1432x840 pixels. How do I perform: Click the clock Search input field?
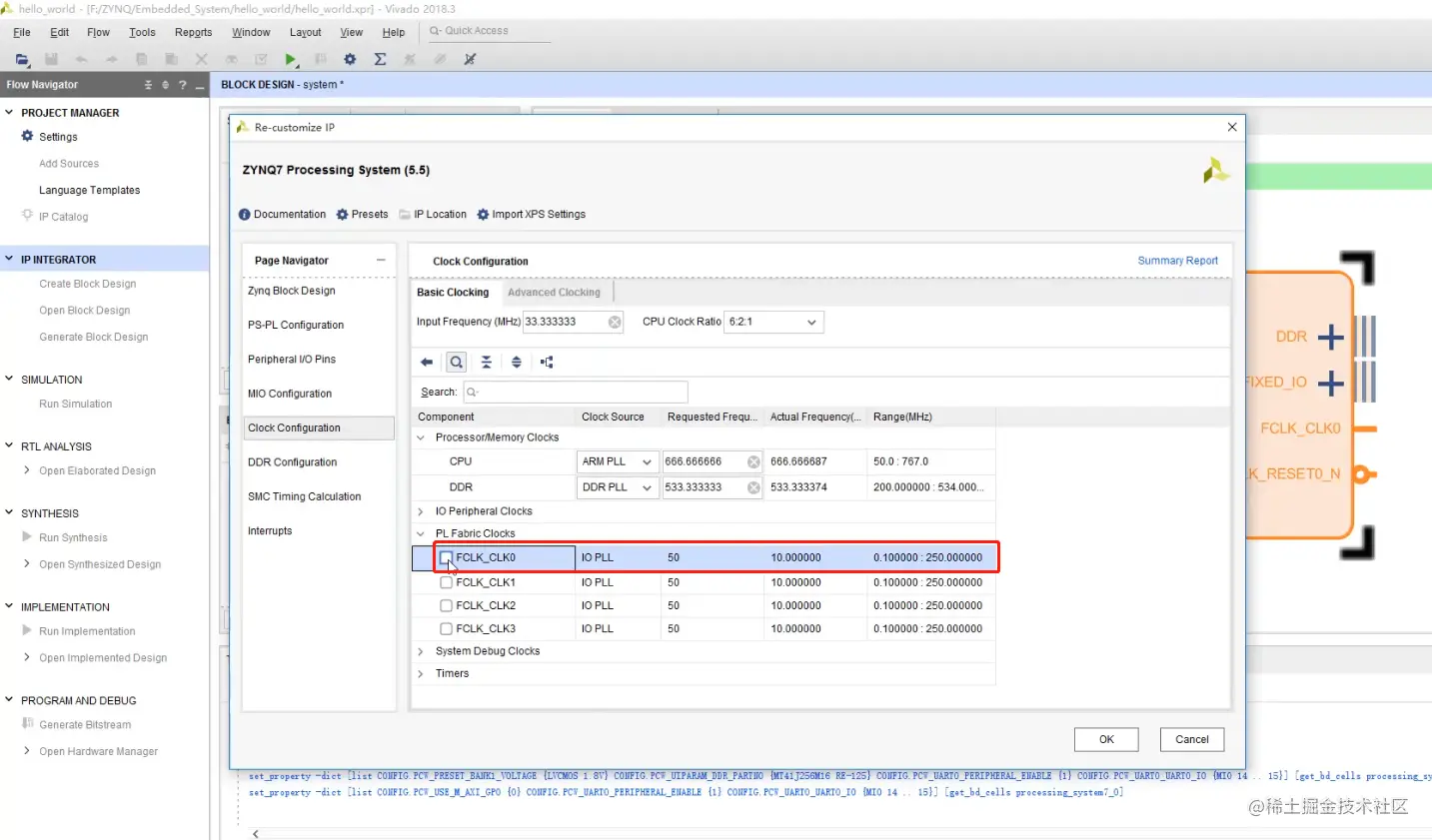(x=576, y=392)
